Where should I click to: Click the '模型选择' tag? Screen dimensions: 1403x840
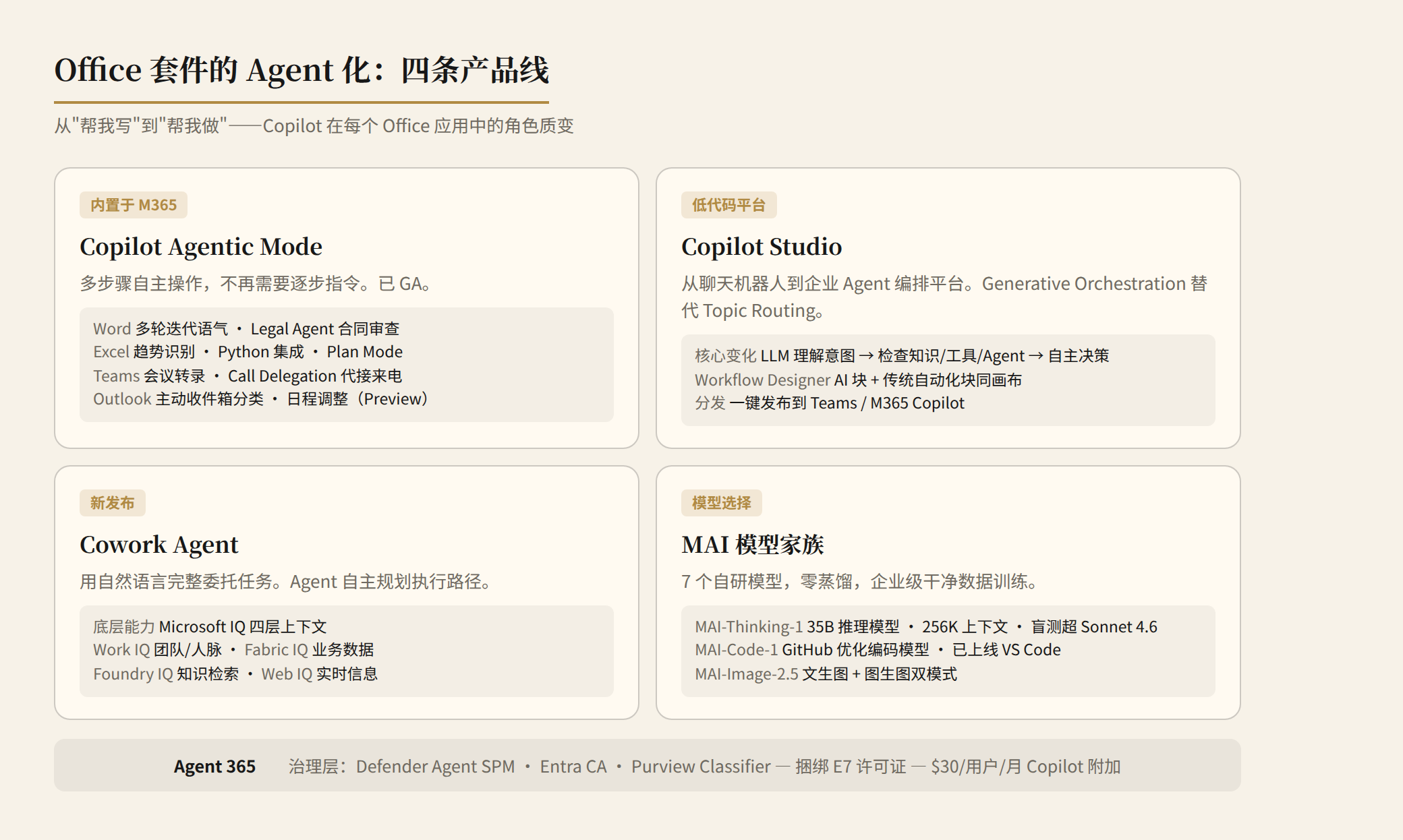721,503
